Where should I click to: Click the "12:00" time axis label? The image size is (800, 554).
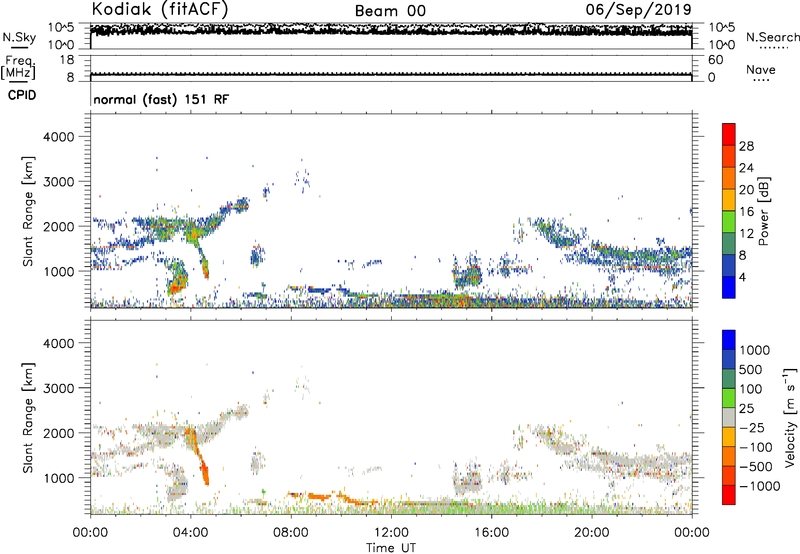click(391, 533)
